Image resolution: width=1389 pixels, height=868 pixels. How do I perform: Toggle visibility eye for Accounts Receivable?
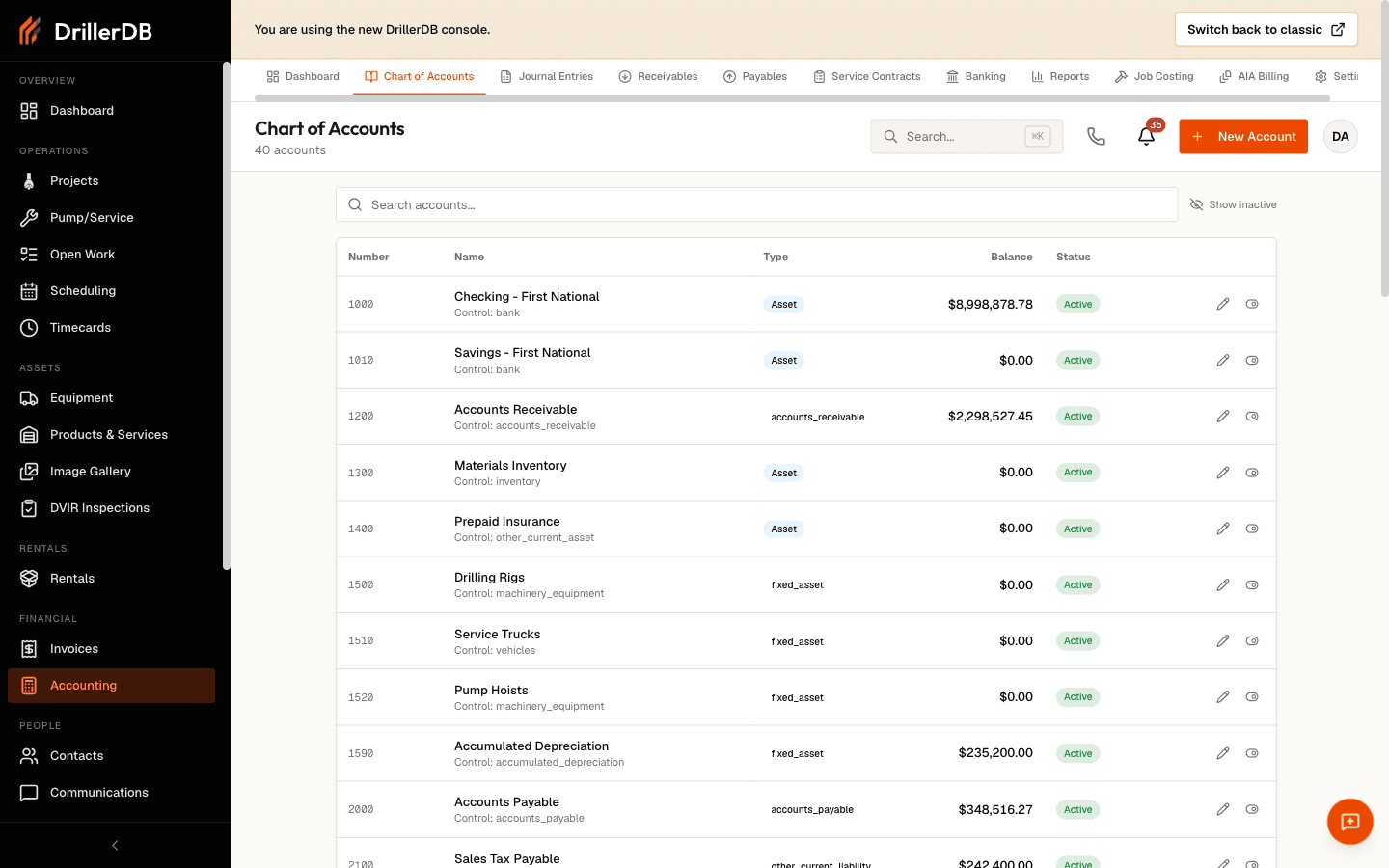(1252, 417)
